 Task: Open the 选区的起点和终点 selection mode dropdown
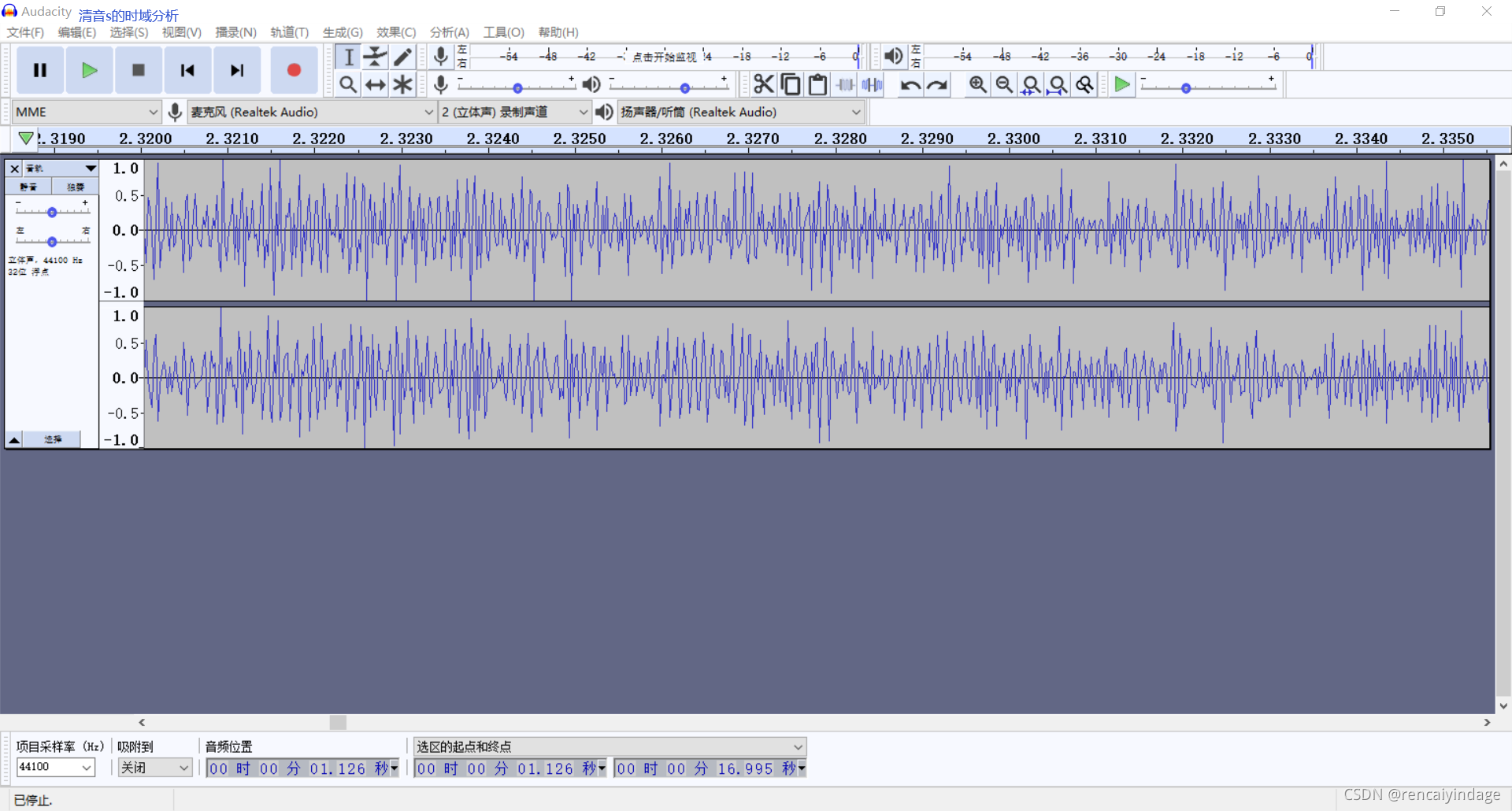[610, 746]
